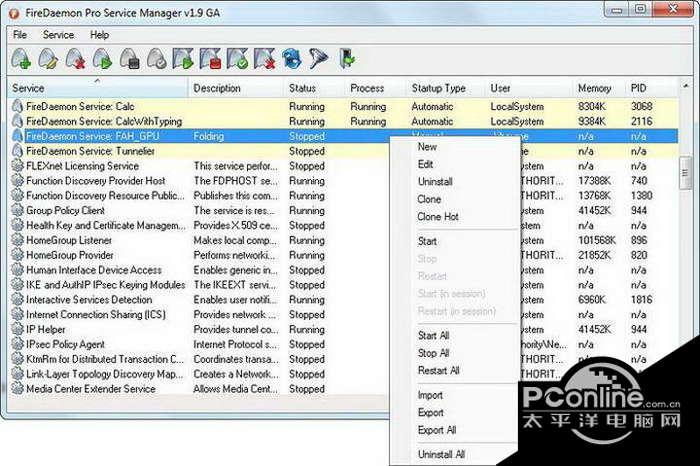Viewport: 700px width, 466px height.
Task: Click the icon beside FireDaemon Service: Tunnelier
Action: click(x=17, y=151)
